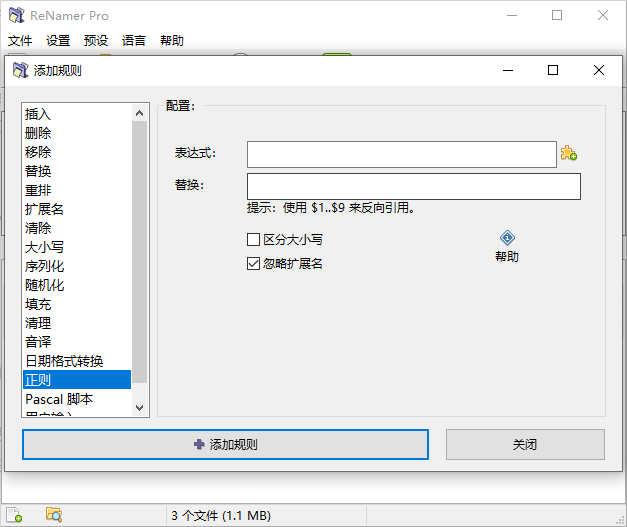Click the 添加规则 dialog title icon

20,70
